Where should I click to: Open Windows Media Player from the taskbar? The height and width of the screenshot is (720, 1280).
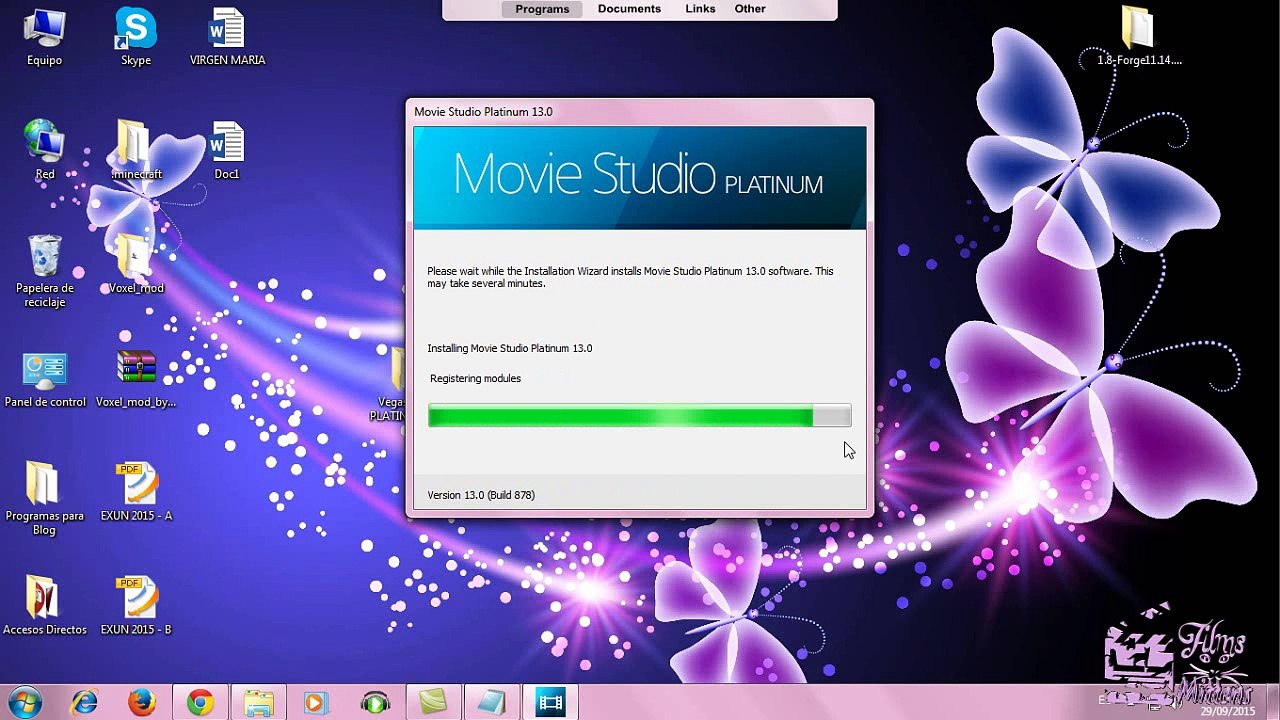pyautogui.click(x=316, y=703)
